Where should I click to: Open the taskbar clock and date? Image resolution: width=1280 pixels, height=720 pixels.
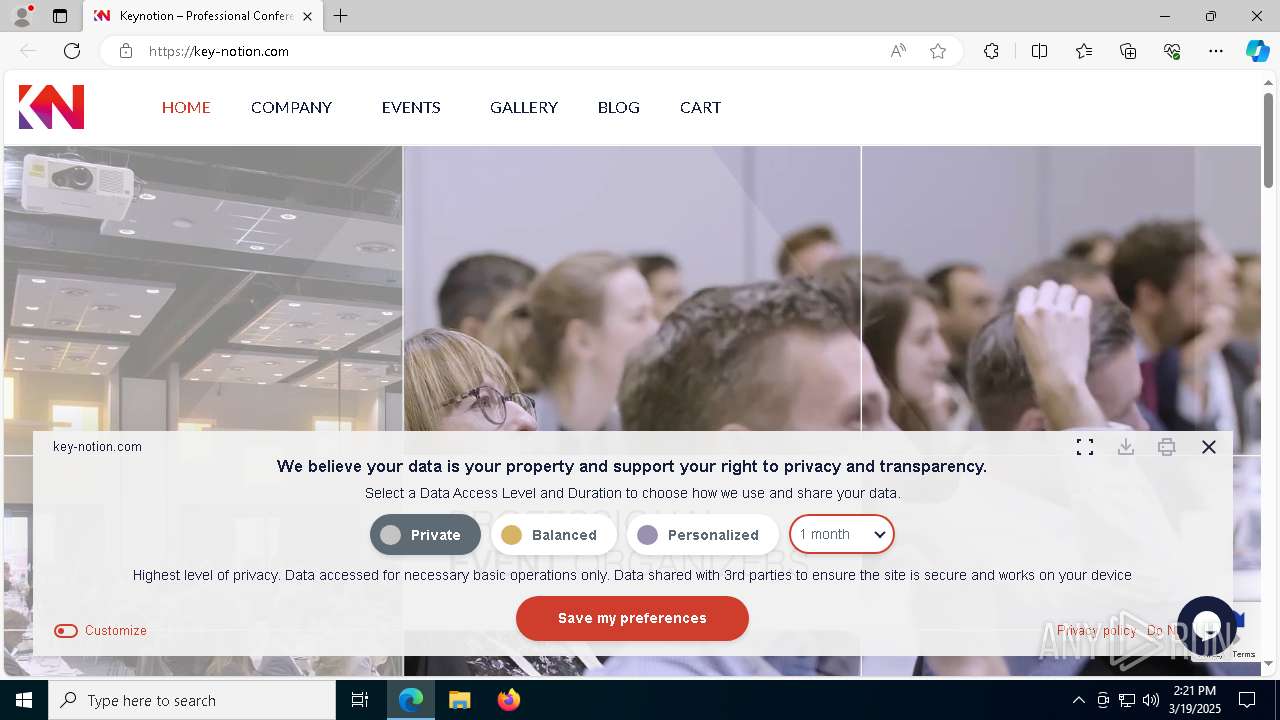click(x=1197, y=700)
